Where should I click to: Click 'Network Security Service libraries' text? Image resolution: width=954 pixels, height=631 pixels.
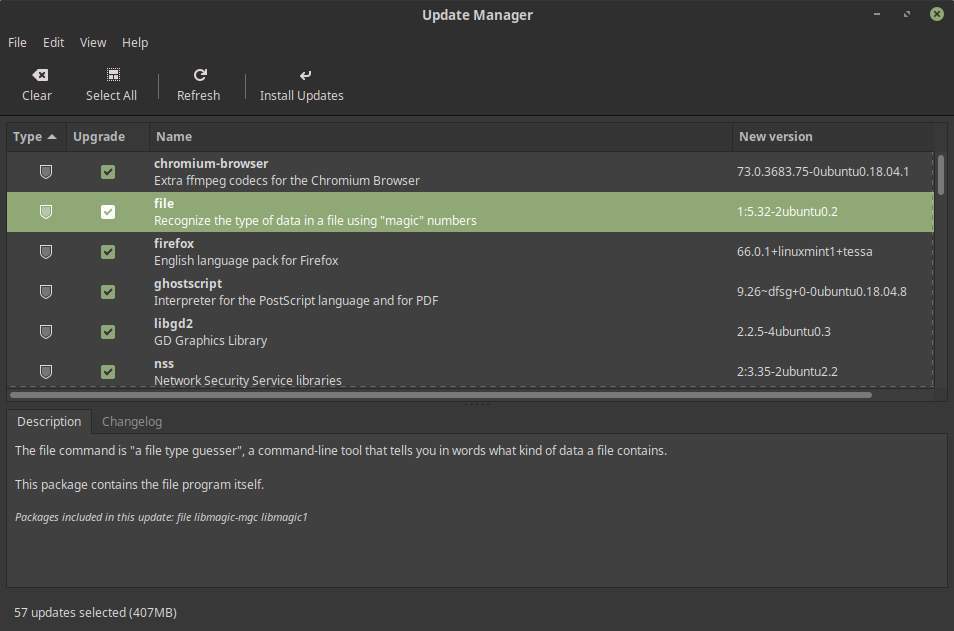[x=248, y=380]
